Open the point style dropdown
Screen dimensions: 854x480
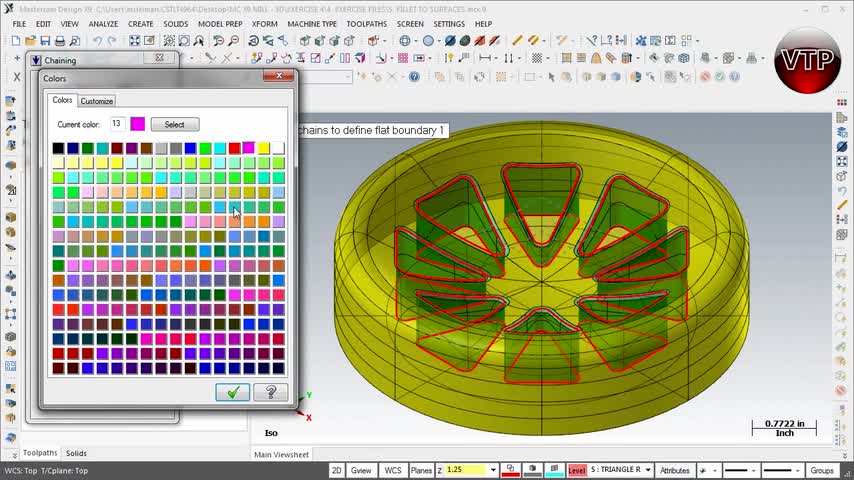tap(715, 471)
